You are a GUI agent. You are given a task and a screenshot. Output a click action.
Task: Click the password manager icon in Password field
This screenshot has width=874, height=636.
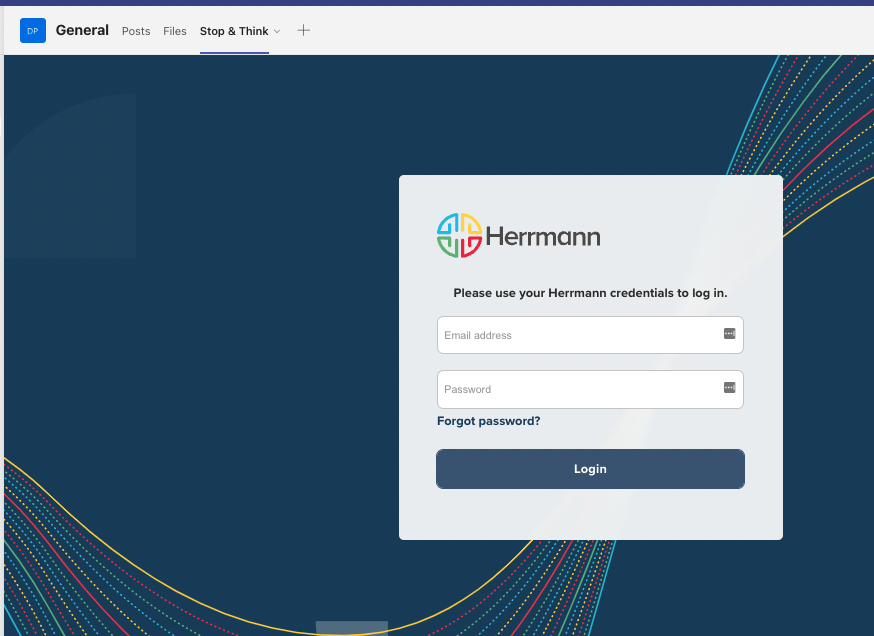729,387
